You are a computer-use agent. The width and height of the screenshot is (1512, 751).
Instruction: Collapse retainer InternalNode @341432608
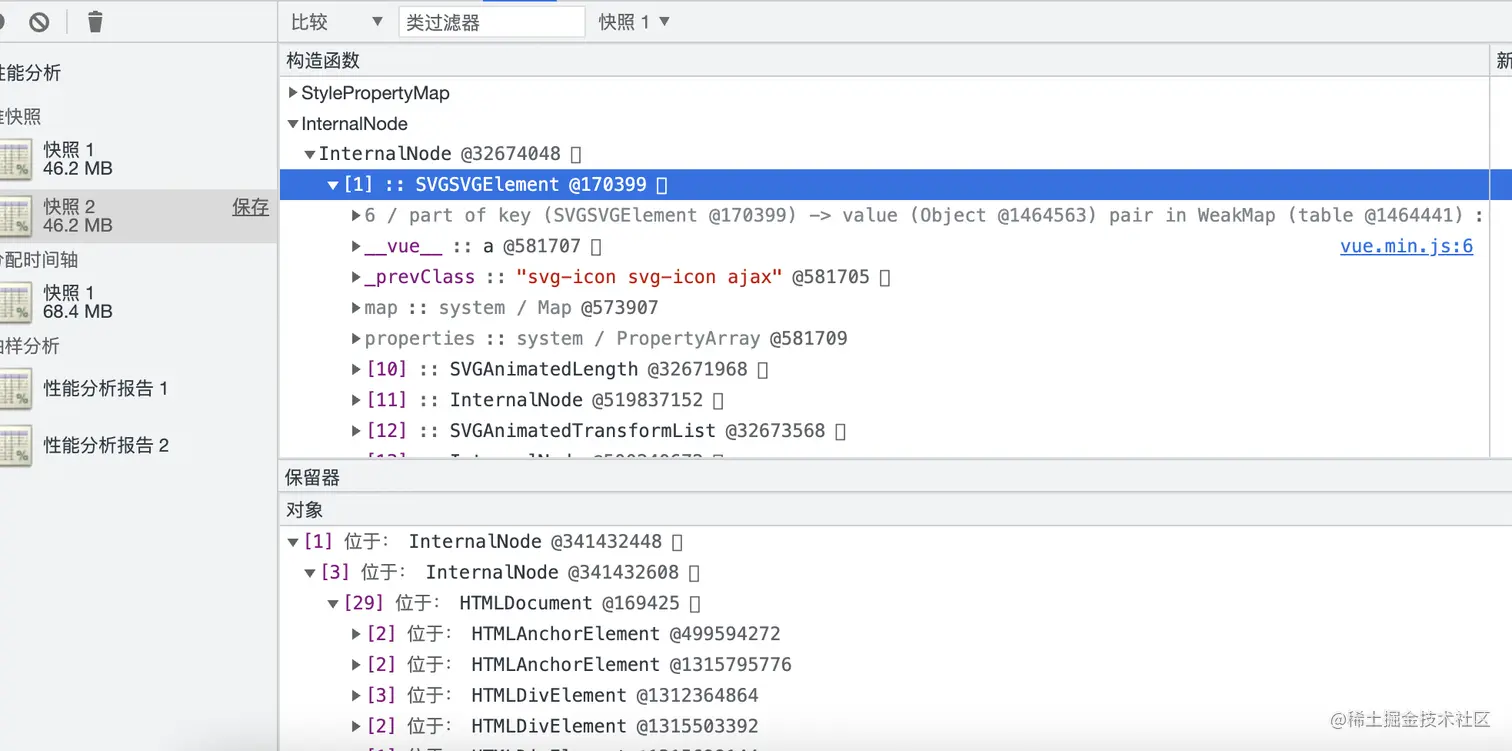pos(310,573)
